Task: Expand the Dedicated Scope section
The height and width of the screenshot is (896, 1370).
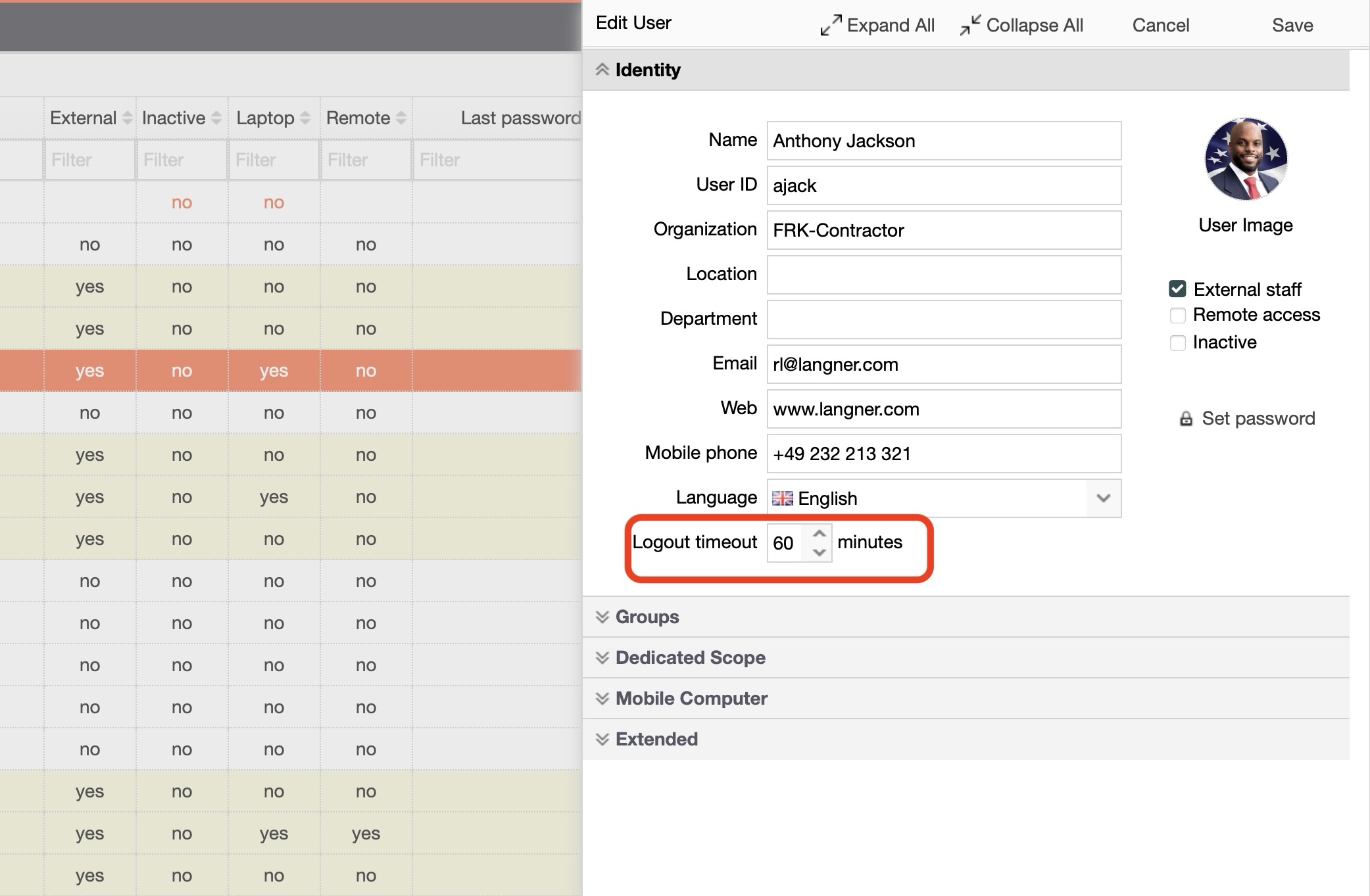Action: (x=690, y=657)
